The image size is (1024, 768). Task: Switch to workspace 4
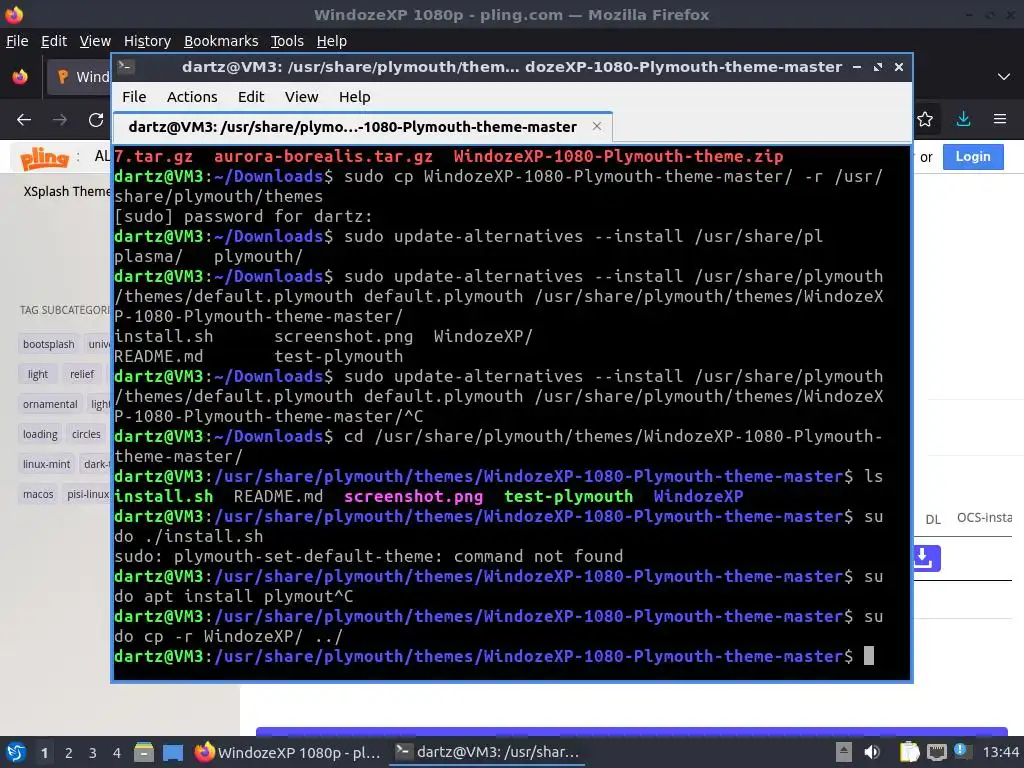click(x=116, y=753)
